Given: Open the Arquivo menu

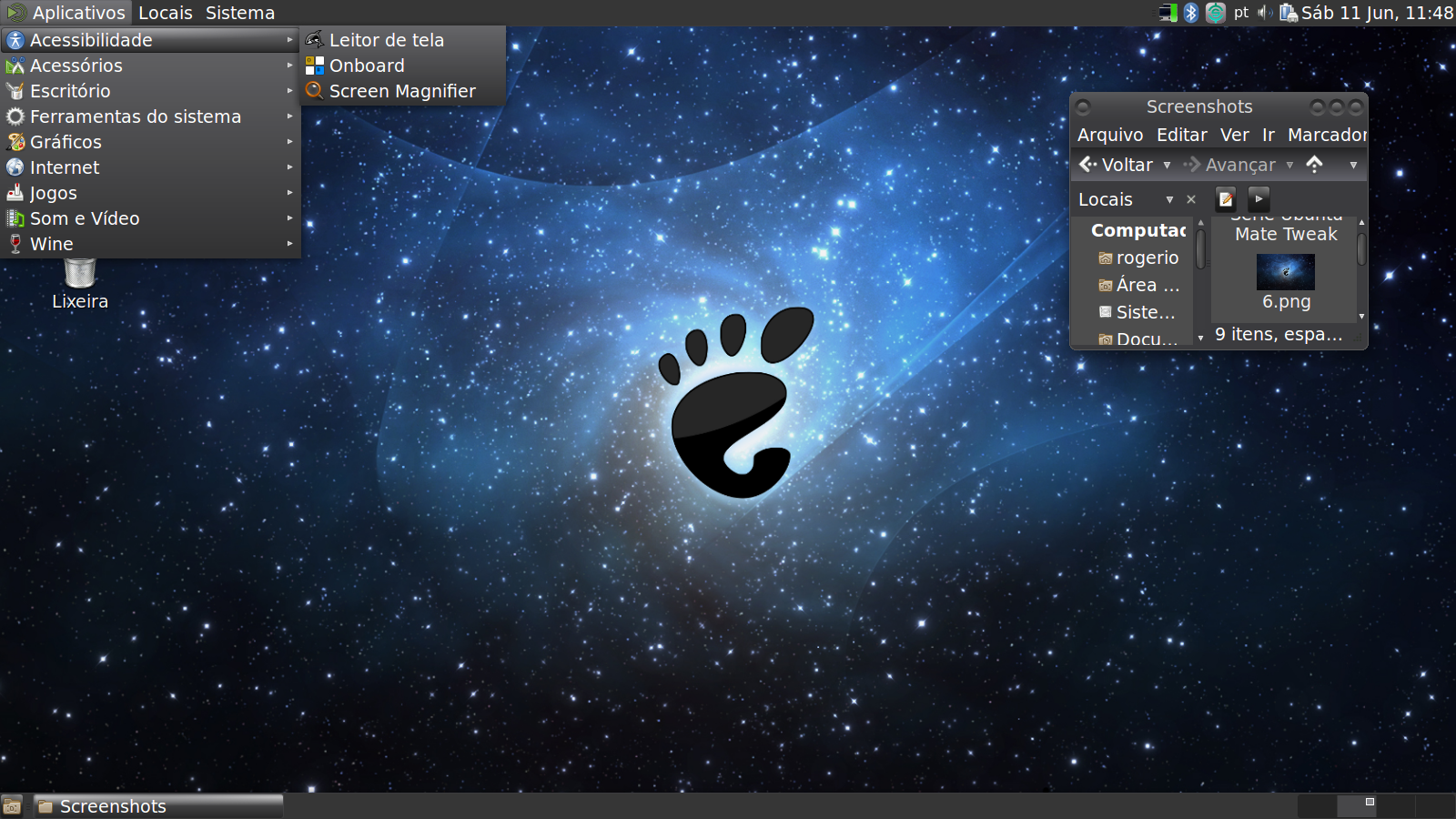Looking at the screenshot, I should pyautogui.click(x=1110, y=135).
